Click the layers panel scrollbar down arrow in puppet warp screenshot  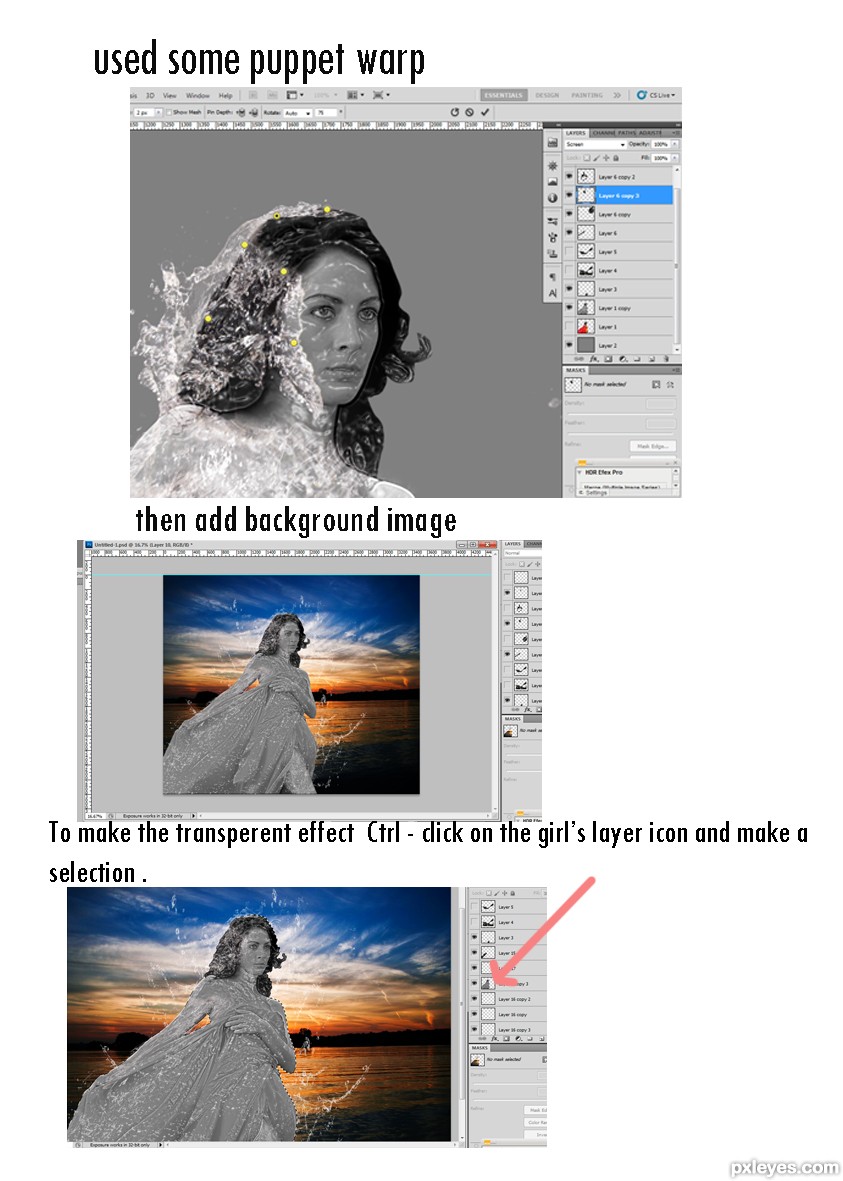coord(677,349)
